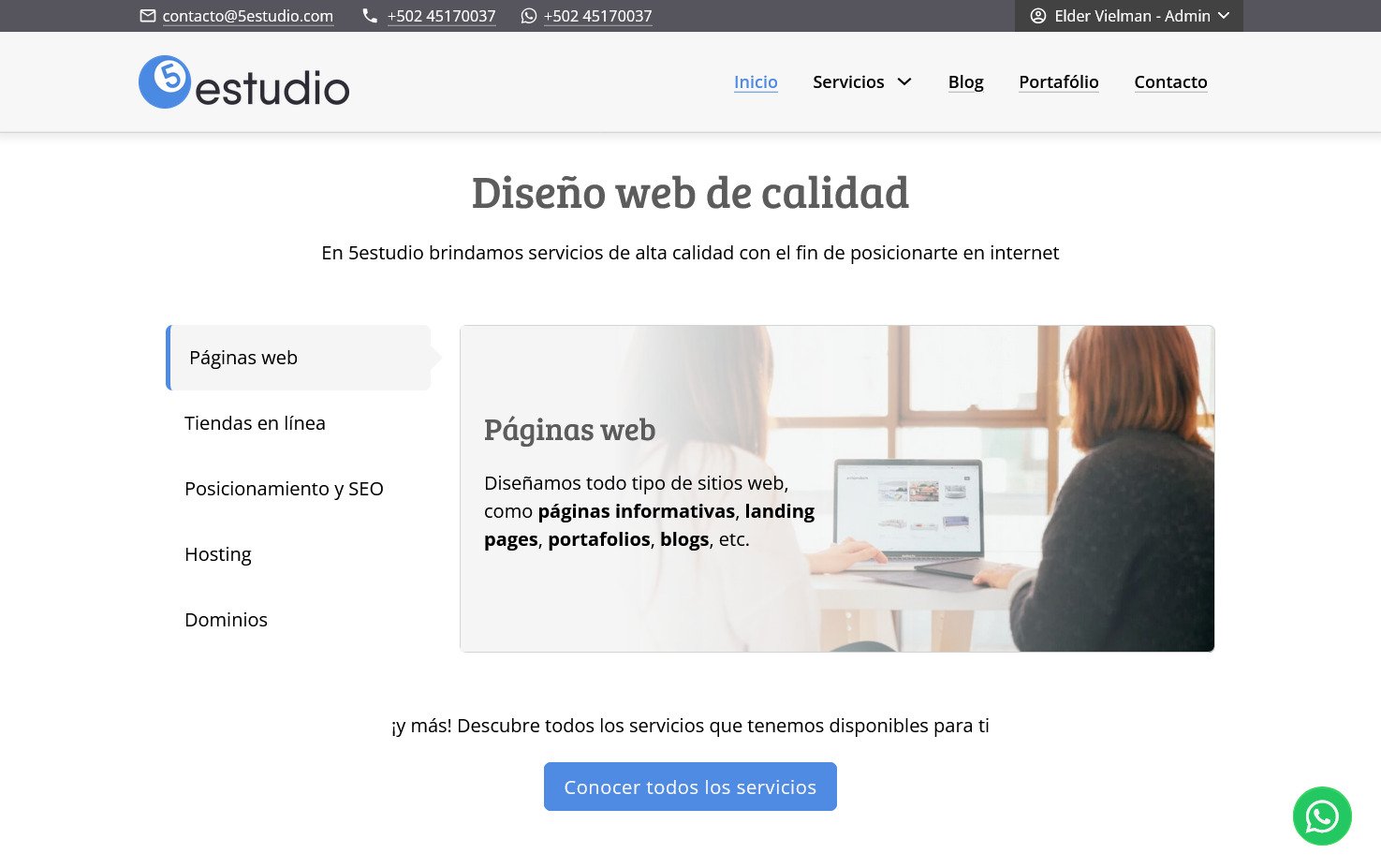Click the phone handset icon
The height and width of the screenshot is (868, 1381).
tap(370, 16)
